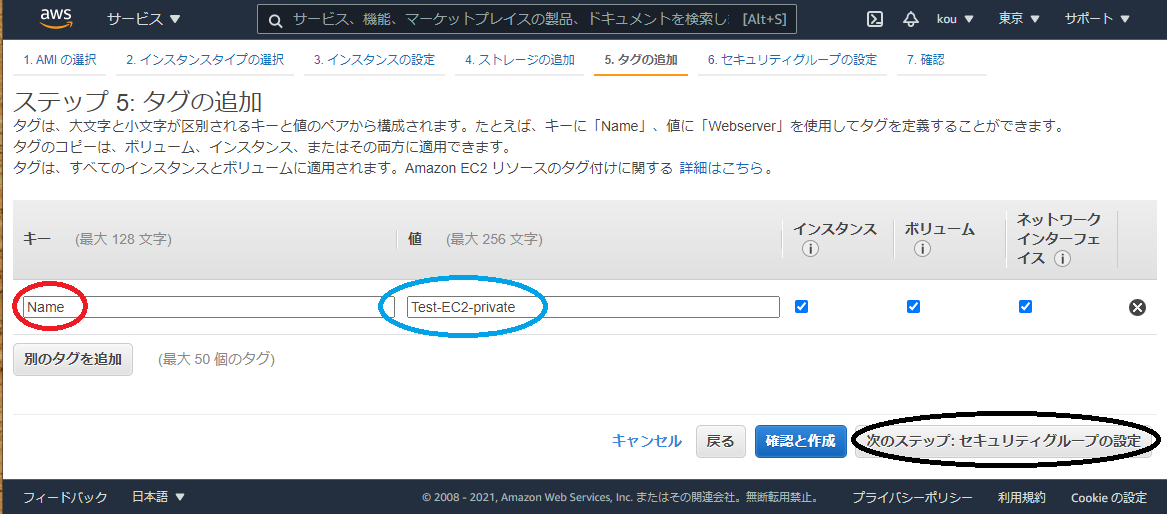1167x514 pixels.
Task: Go to step 1. AMI の選択 tab
Action: tap(60, 60)
